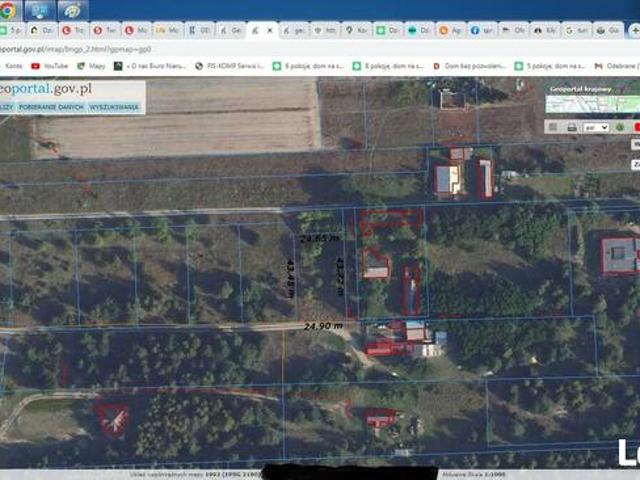Click the grid icon in map toolbar
Screen dimensions: 640x480
553,127
